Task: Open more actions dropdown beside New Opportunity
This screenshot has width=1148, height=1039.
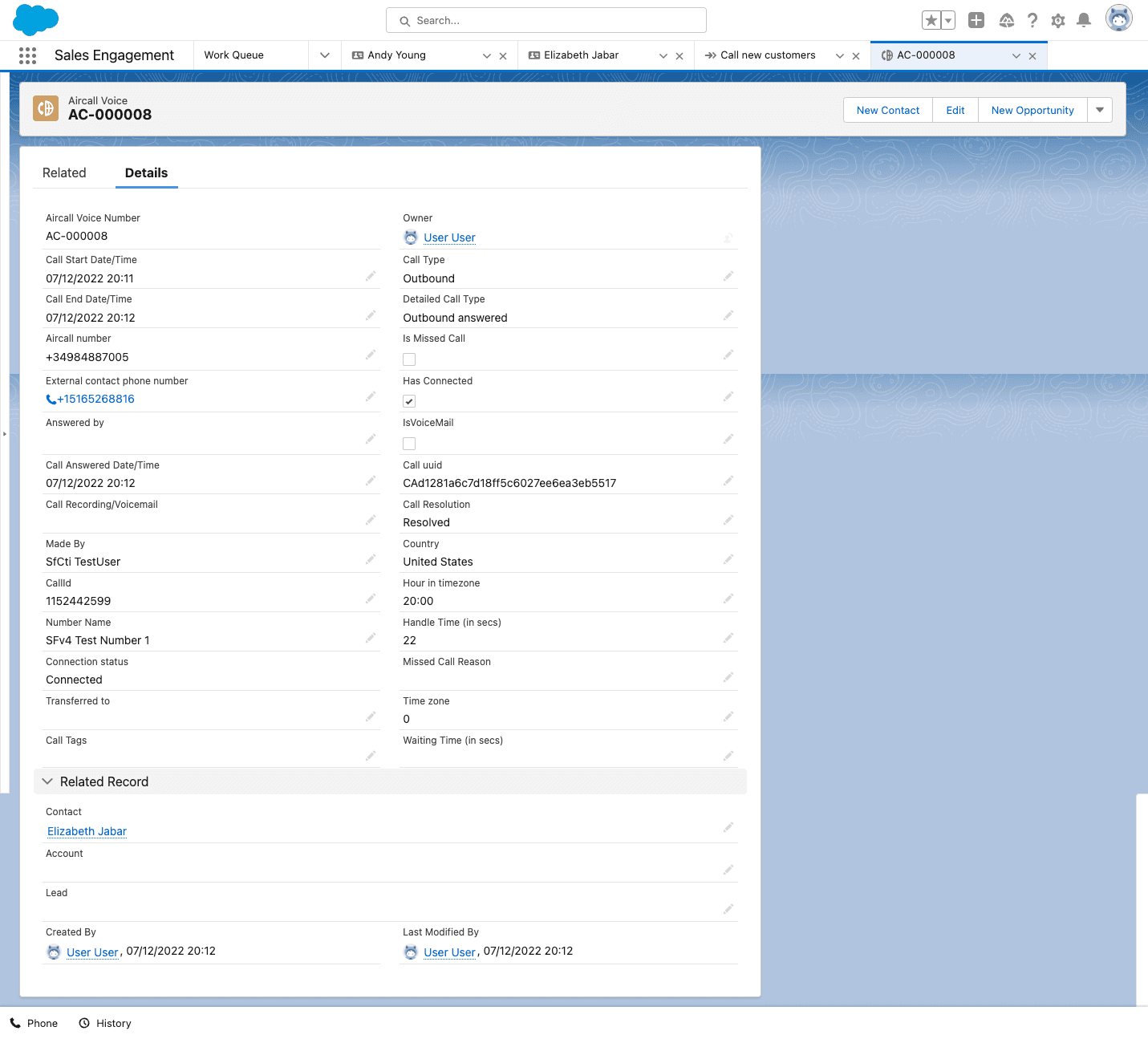Action: [1099, 110]
